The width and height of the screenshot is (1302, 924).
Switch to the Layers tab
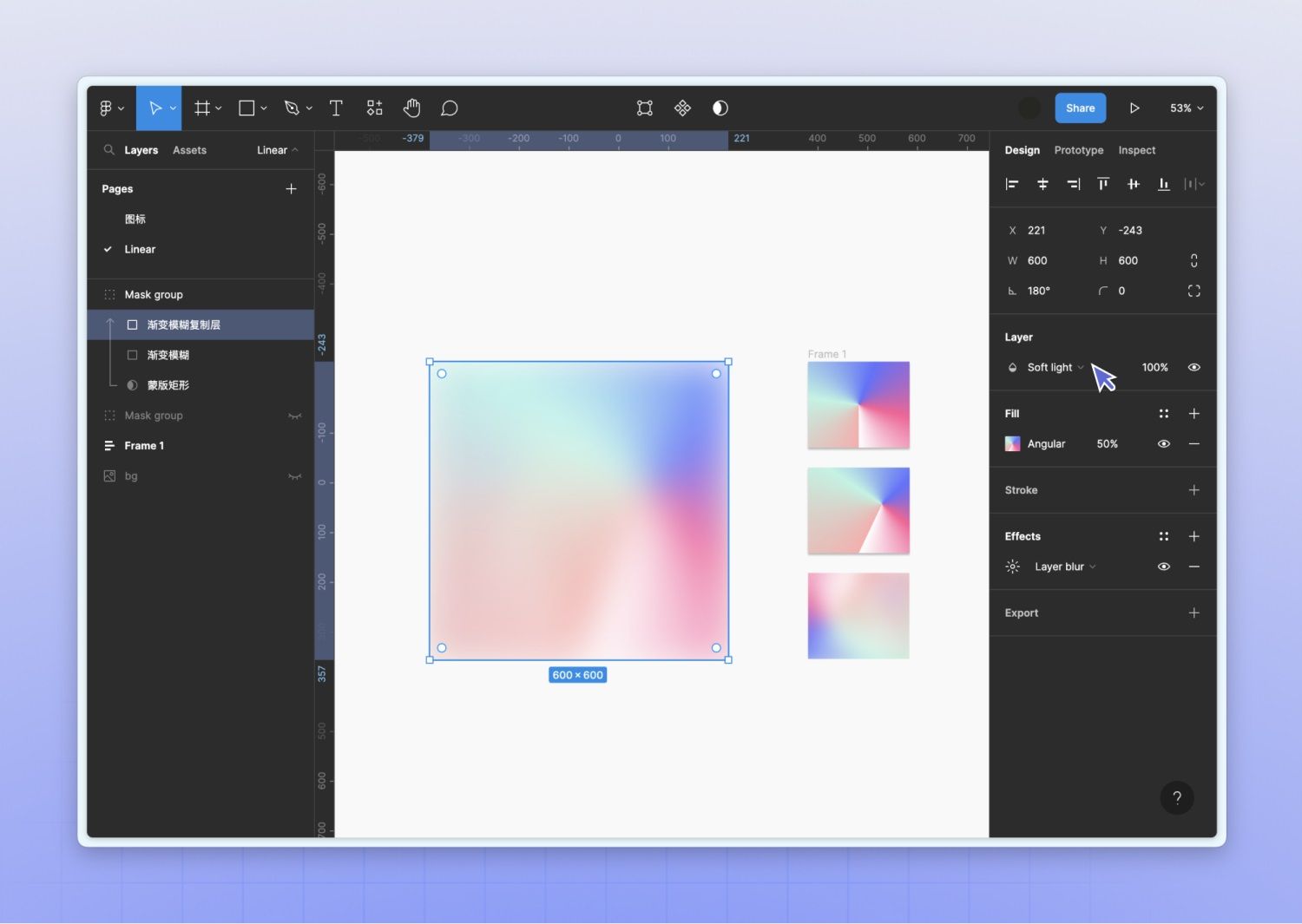(x=141, y=150)
